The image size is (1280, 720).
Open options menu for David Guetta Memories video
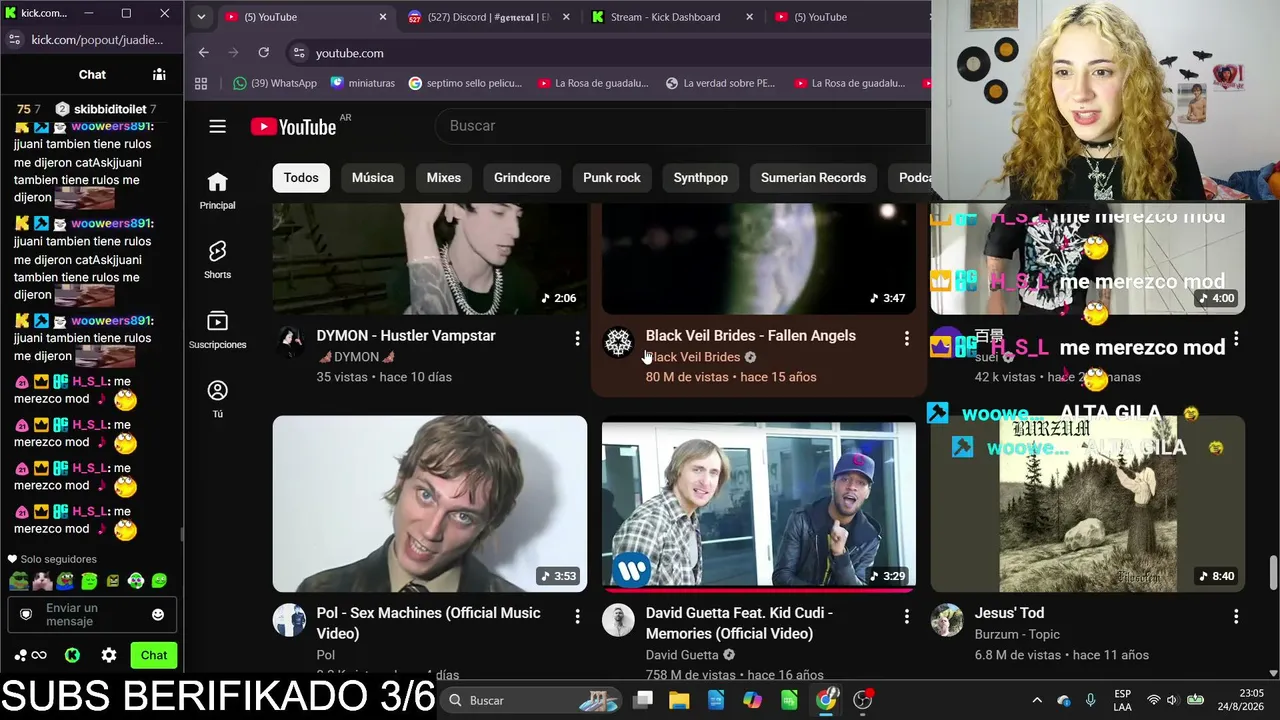(x=907, y=616)
